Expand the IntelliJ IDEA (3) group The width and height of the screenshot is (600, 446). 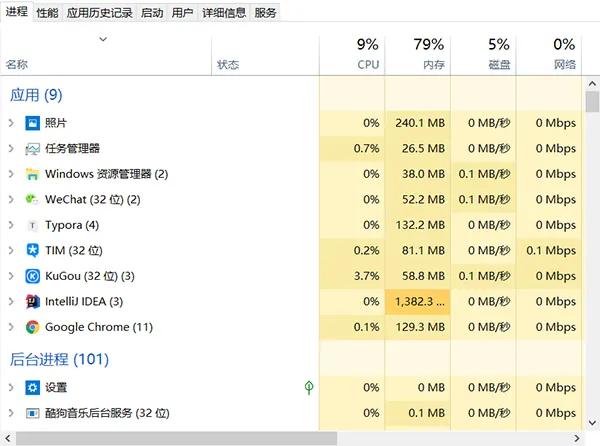11,302
